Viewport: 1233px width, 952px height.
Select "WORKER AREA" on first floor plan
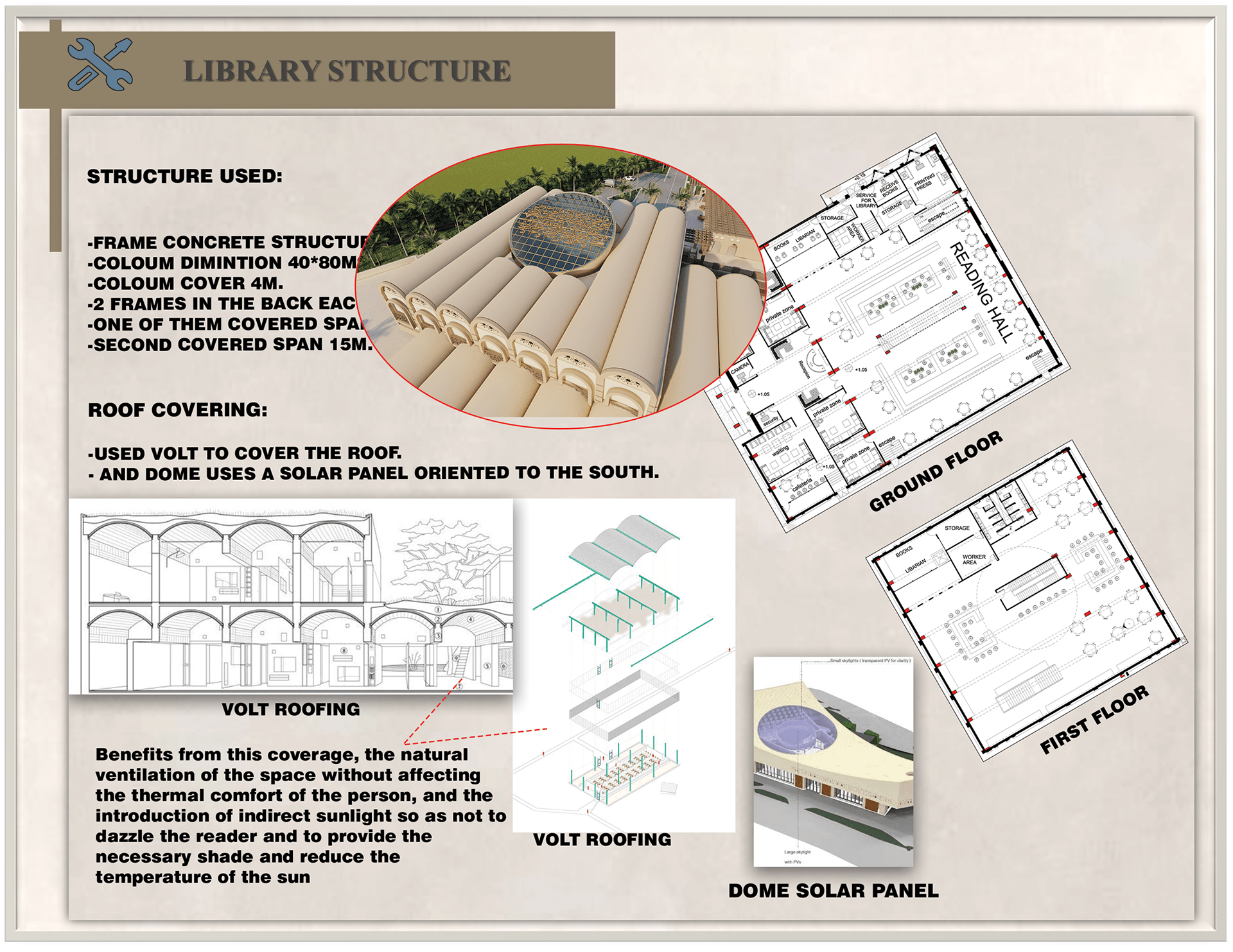[x=974, y=560]
